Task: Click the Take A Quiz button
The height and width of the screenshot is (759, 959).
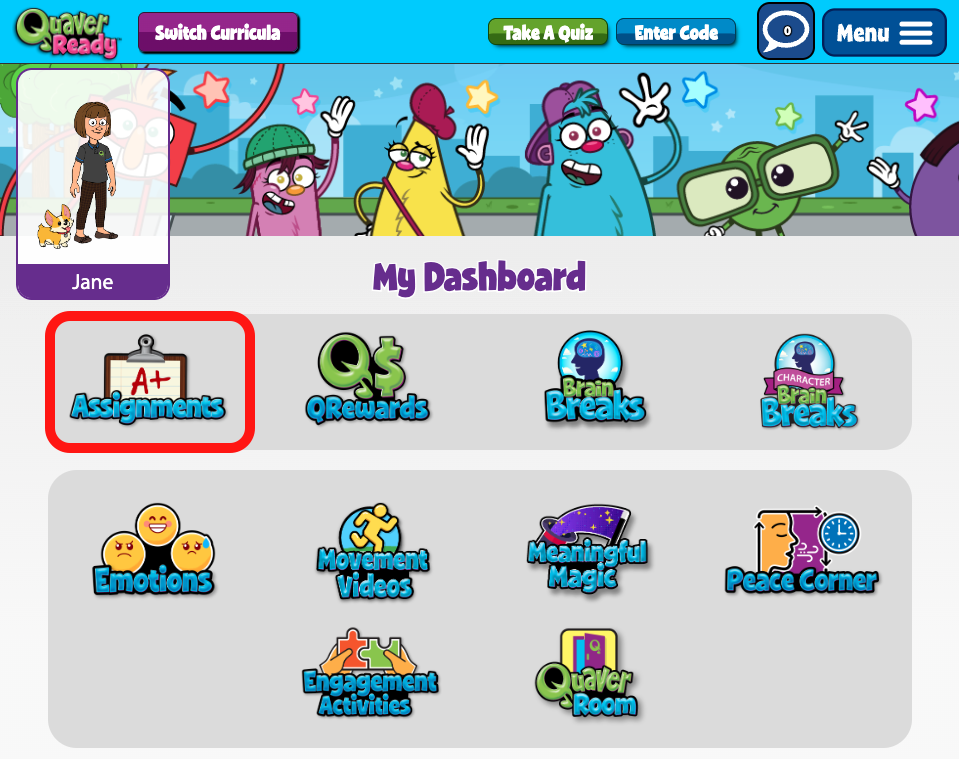Action: 547,32
